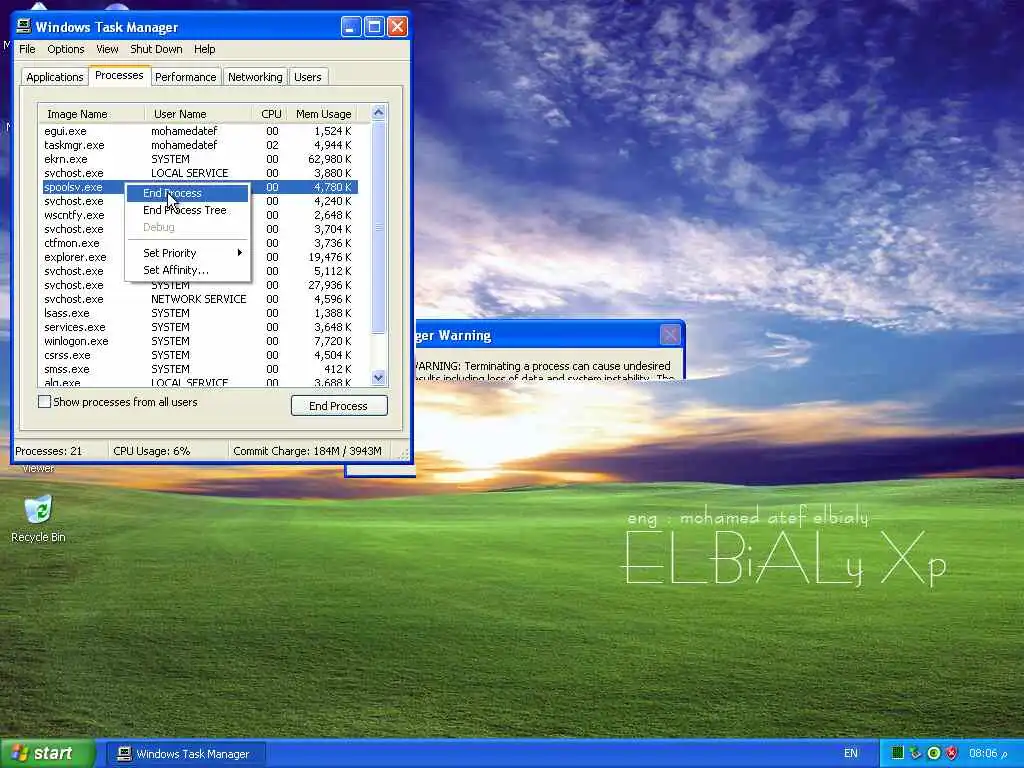1024x768 pixels.
Task: Open the Options menu
Action: tap(65, 49)
